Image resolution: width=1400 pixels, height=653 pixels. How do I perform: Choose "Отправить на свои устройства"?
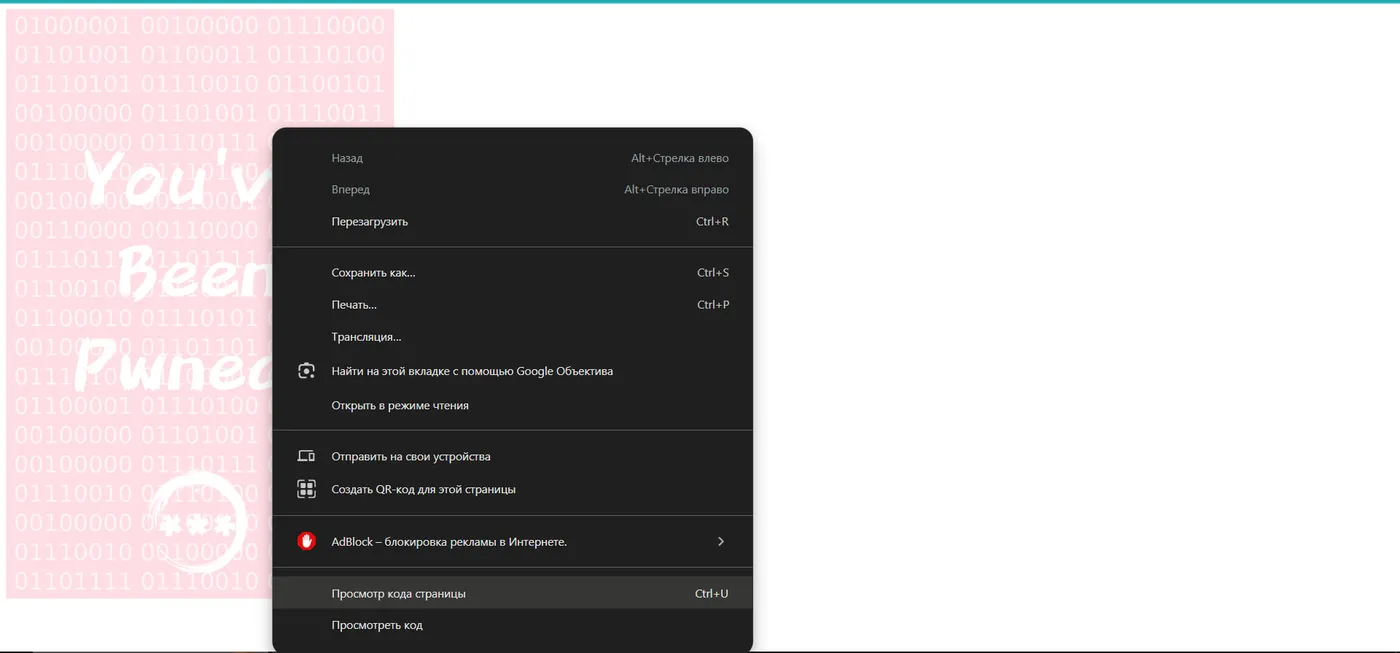512,456
